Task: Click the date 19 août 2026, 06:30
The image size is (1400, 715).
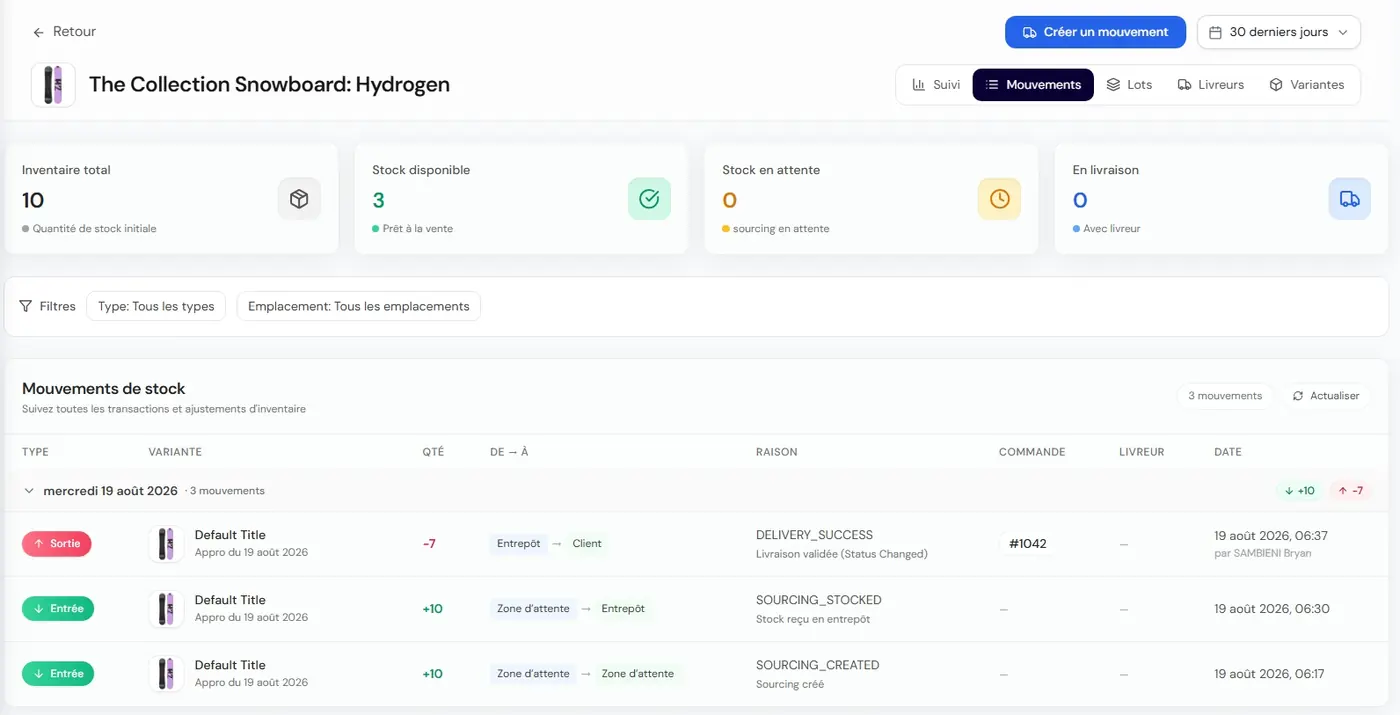Action: point(1272,609)
